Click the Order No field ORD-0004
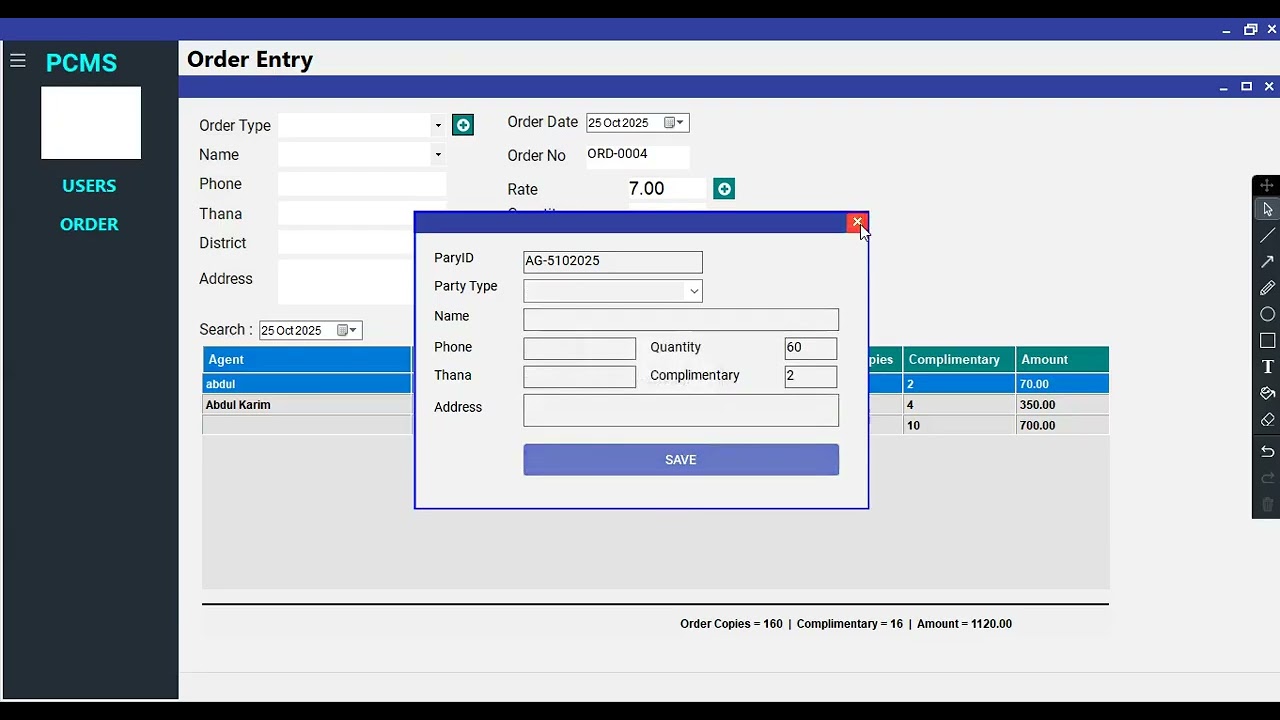1280x720 pixels. tap(637, 155)
